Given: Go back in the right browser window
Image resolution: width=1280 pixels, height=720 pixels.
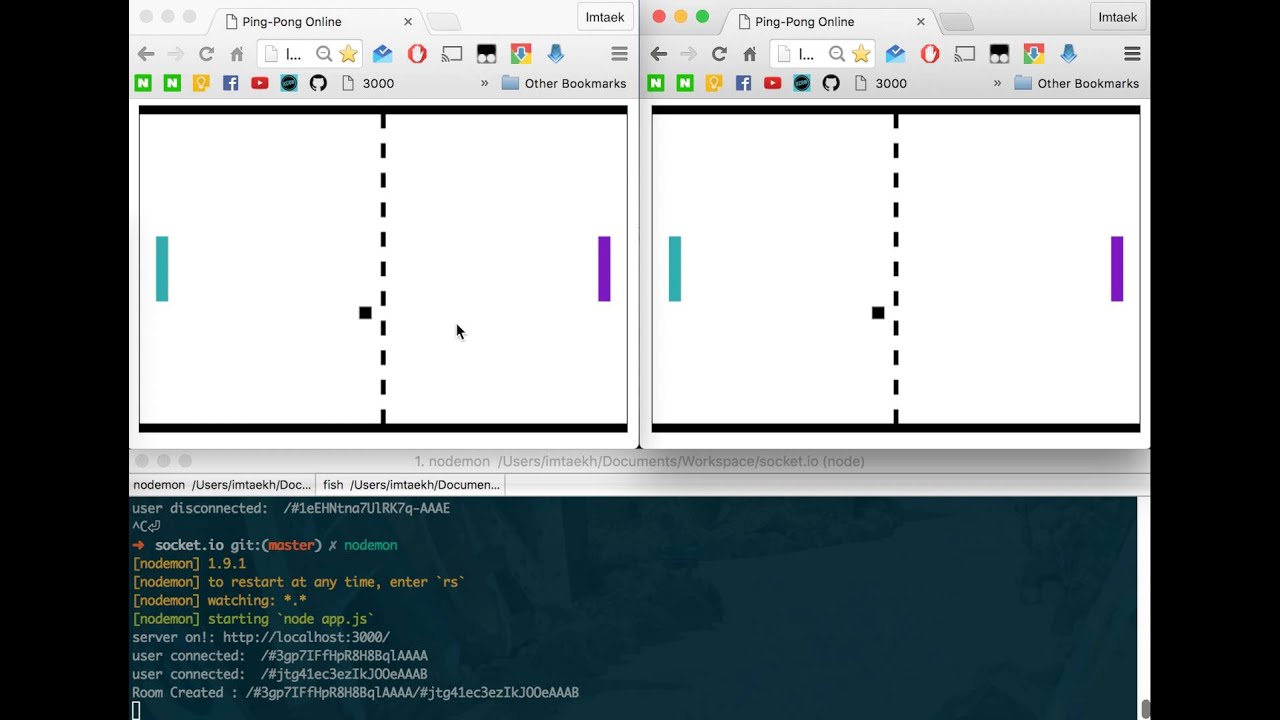Looking at the screenshot, I should [659, 54].
